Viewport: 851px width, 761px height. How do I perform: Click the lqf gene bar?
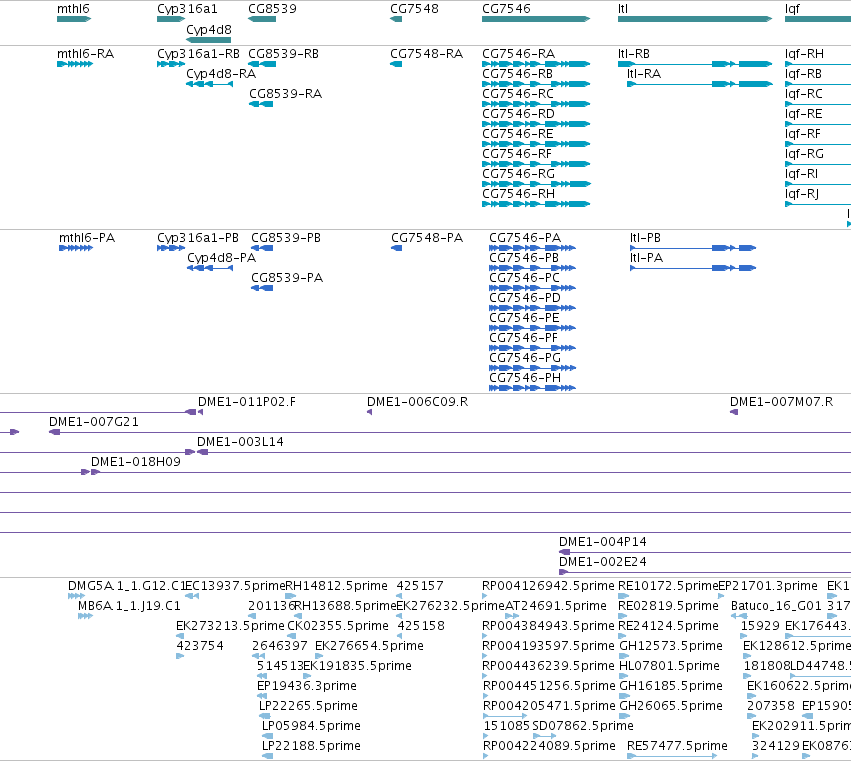818,19
